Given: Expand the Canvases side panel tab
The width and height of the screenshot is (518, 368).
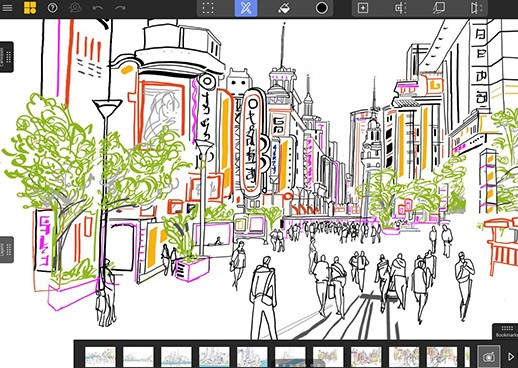Looking at the screenshot, I should click(6, 57).
